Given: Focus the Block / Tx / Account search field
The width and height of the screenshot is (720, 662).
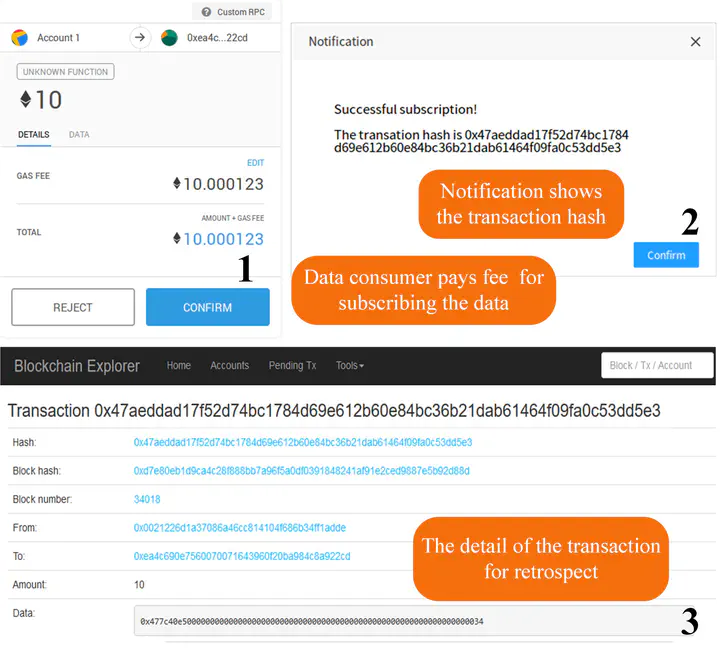Looking at the screenshot, I should pyautogui.click(x=657, y=365).
